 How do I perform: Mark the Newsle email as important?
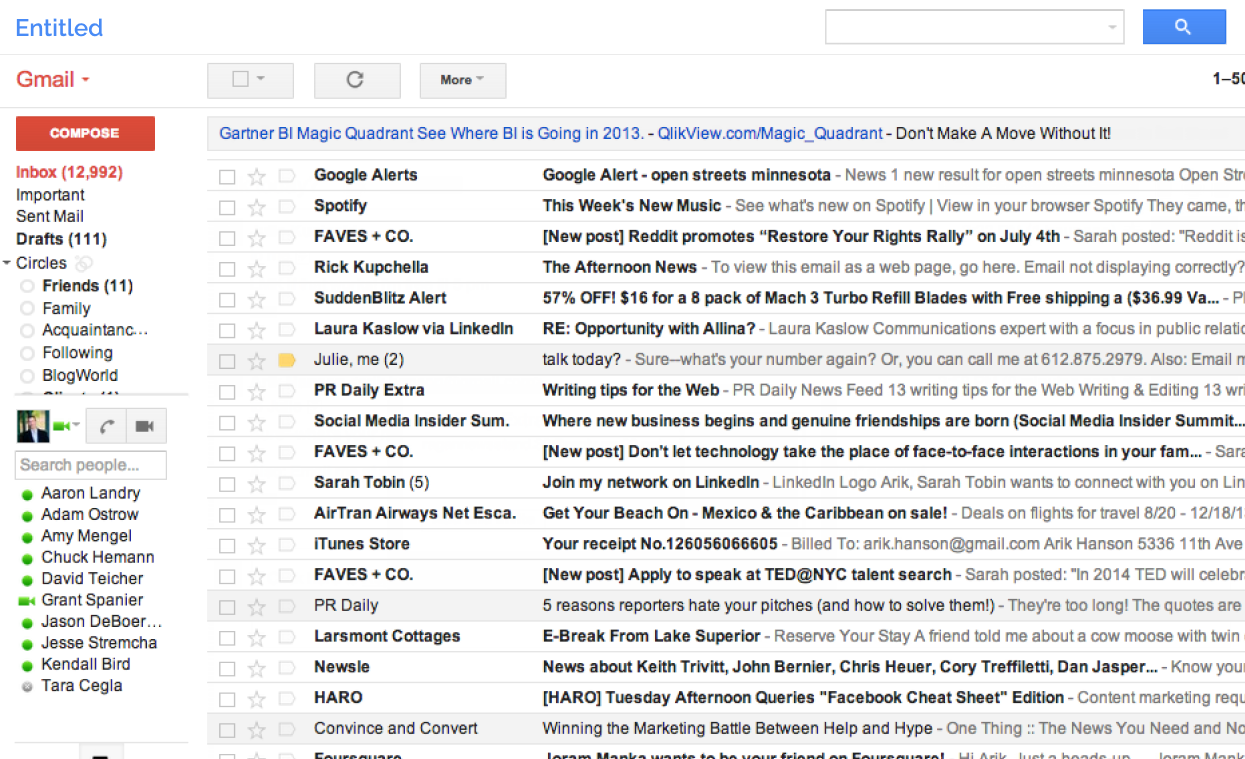click(x=286, y=668)
